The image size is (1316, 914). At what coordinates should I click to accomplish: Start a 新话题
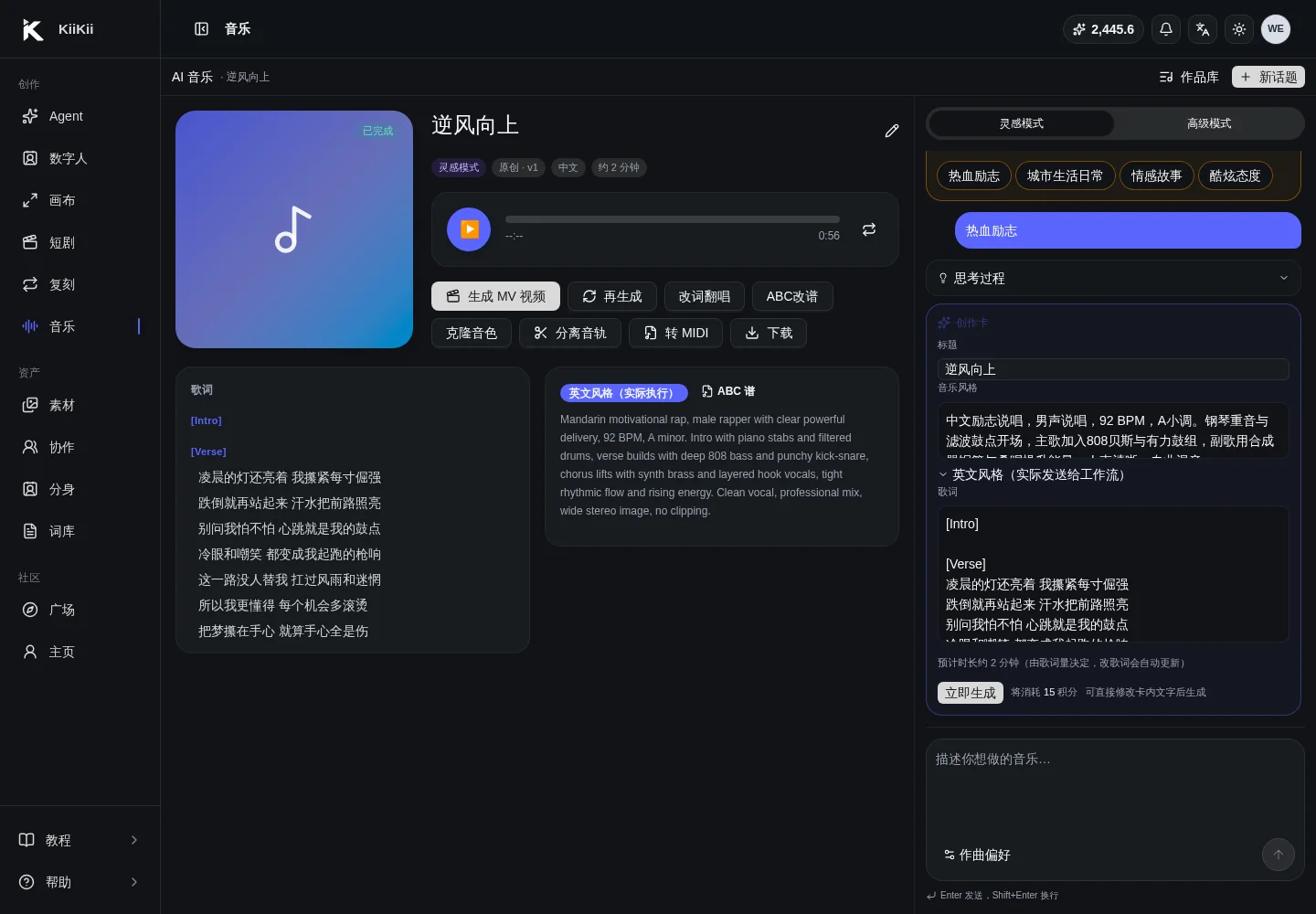(1268, 77)
